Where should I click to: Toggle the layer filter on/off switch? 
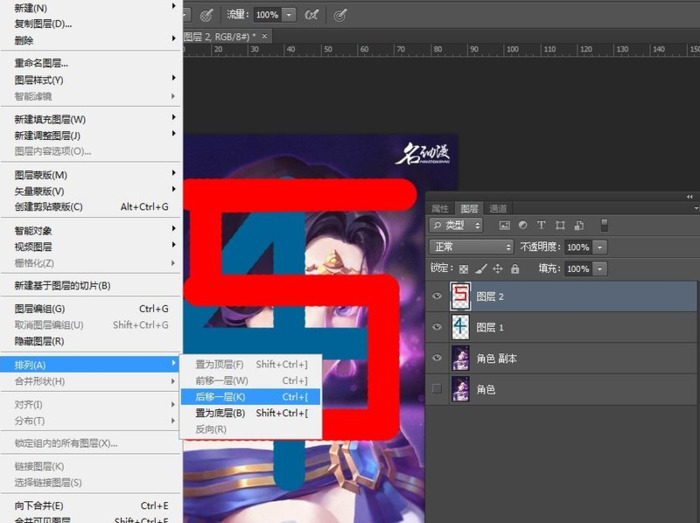tap(603, 225)
